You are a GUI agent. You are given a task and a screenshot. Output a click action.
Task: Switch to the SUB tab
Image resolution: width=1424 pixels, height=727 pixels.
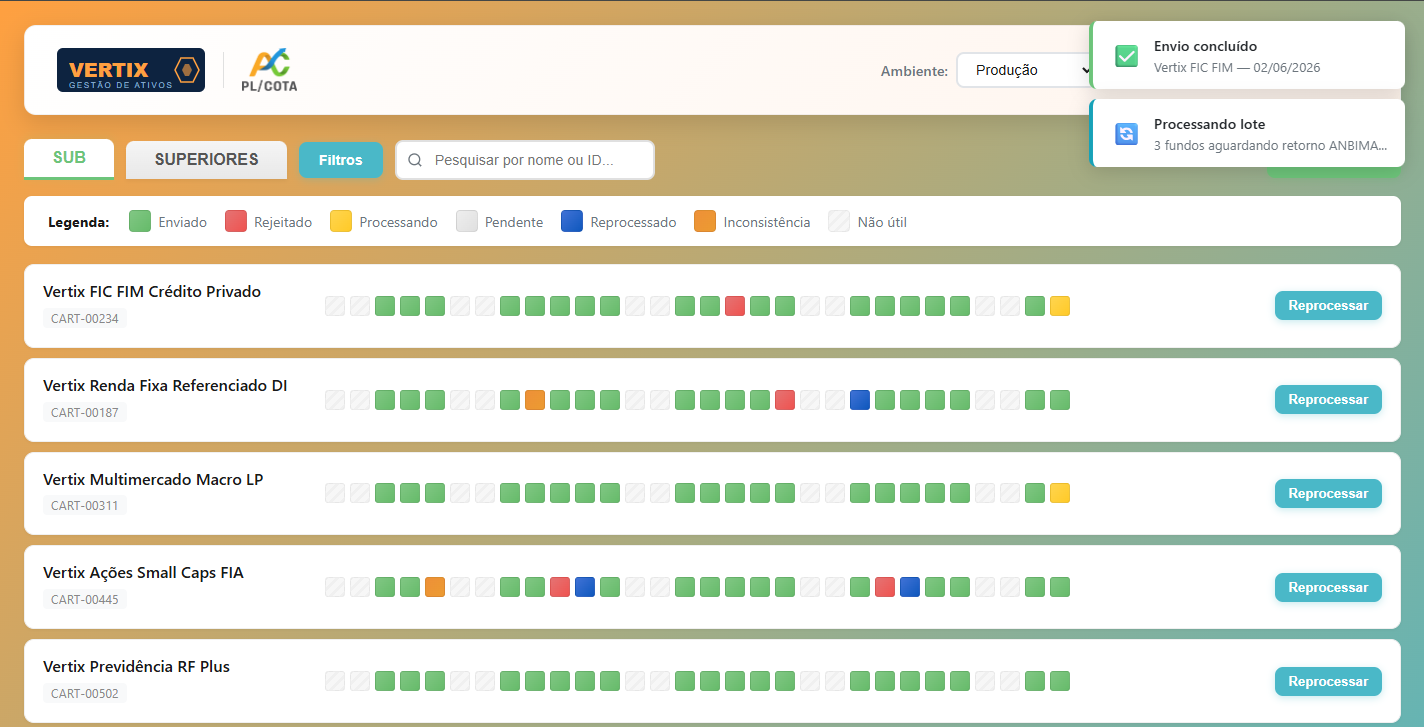[x=69, y=159]
